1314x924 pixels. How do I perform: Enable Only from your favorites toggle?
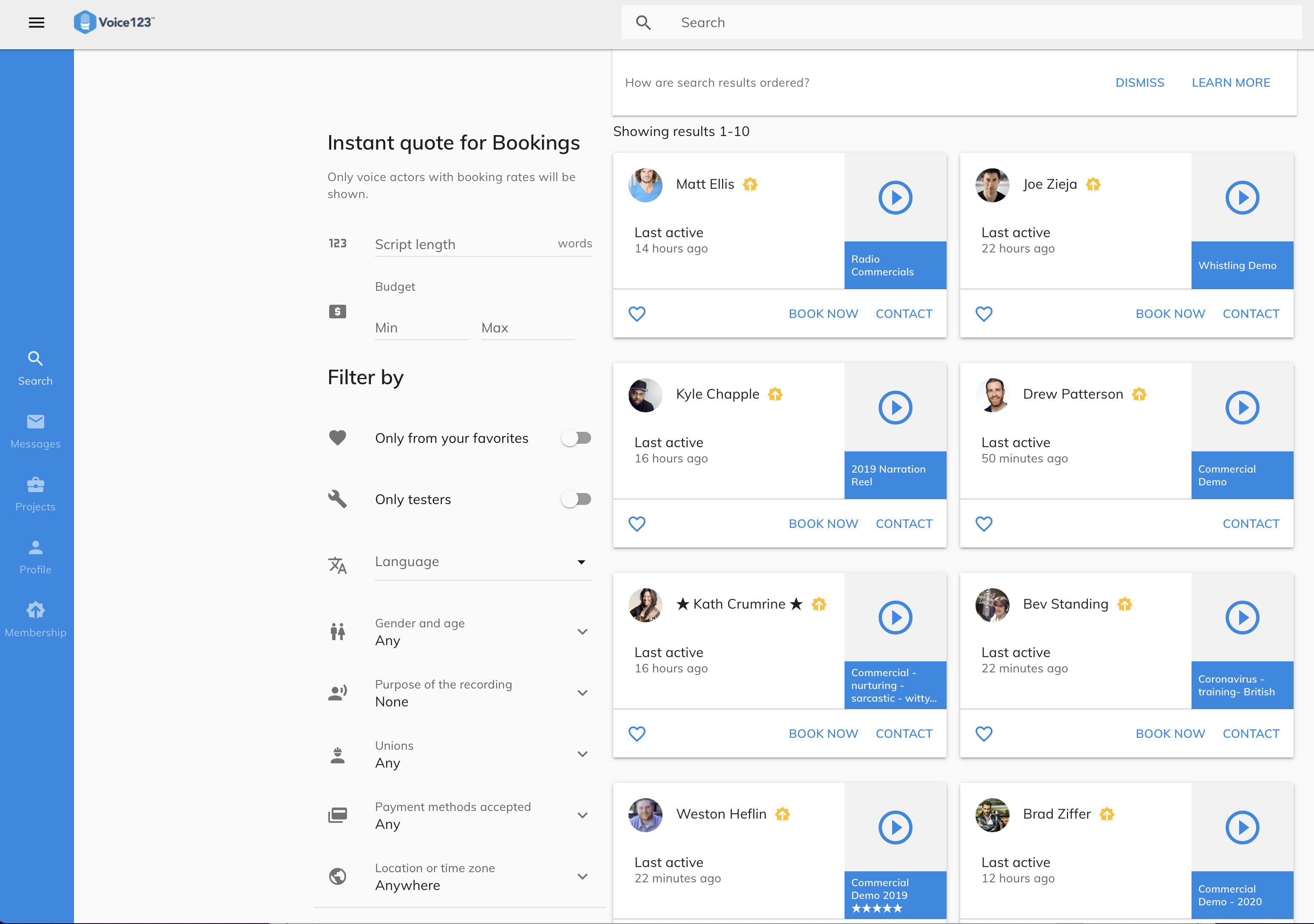(576, 438)
